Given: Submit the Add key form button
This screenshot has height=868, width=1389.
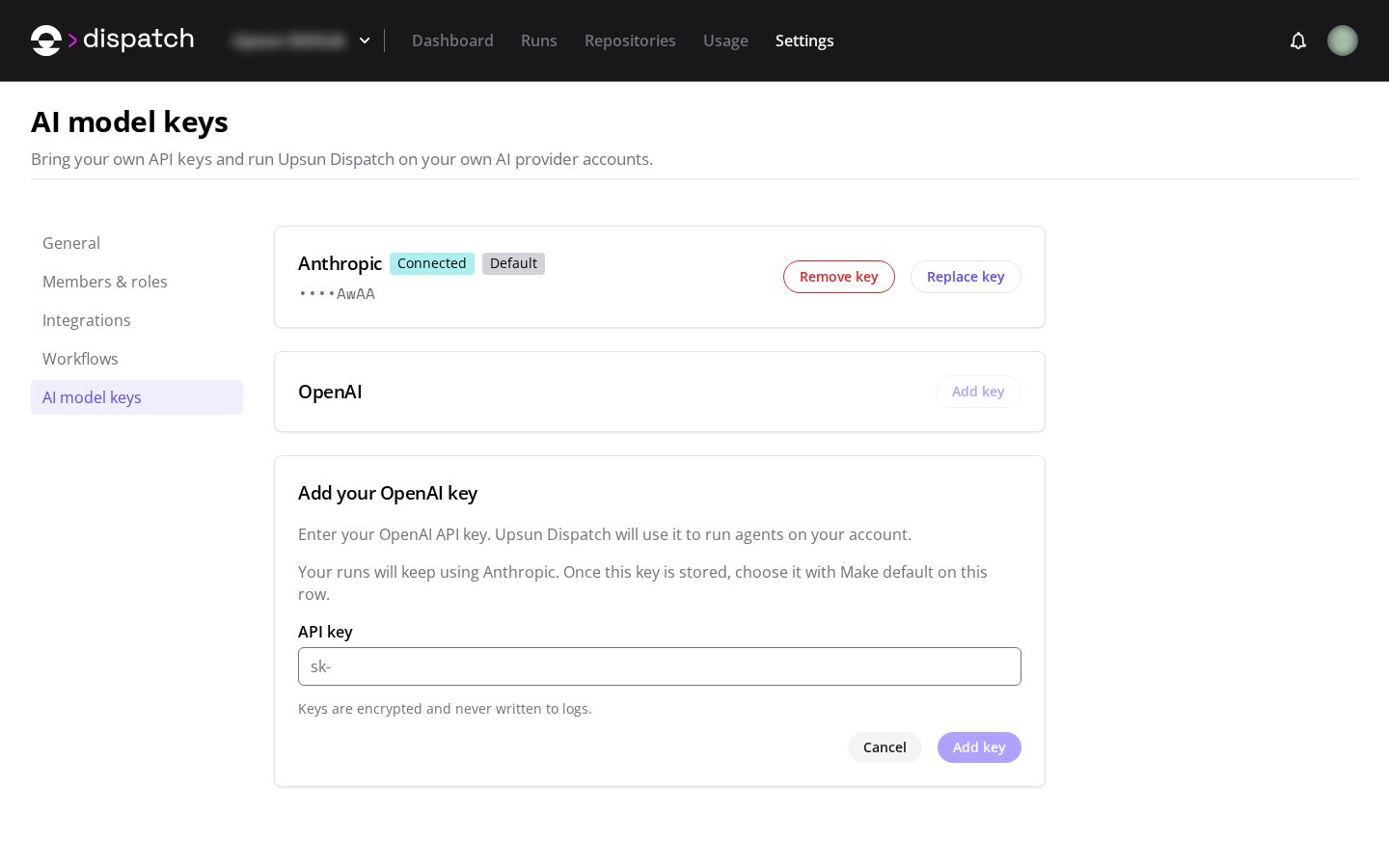Looking at the screenshot, I should point(979,747).
